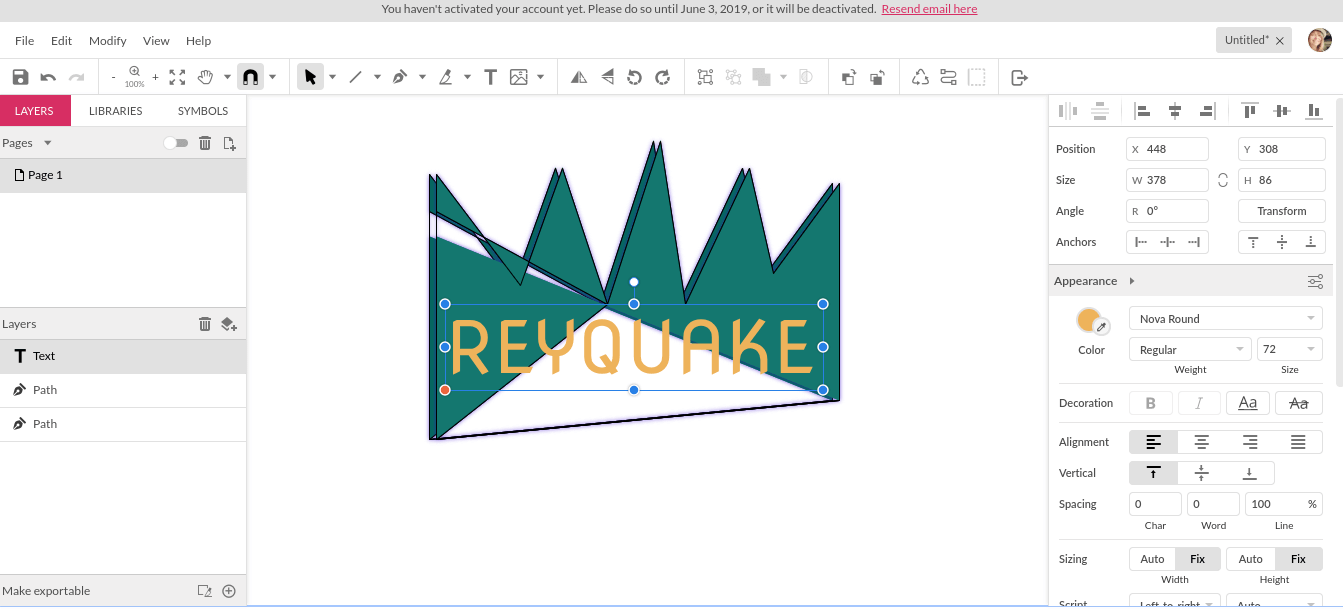Set vertical alignment to bottom
1343x614 pixels.
(x=1250, y=473)
